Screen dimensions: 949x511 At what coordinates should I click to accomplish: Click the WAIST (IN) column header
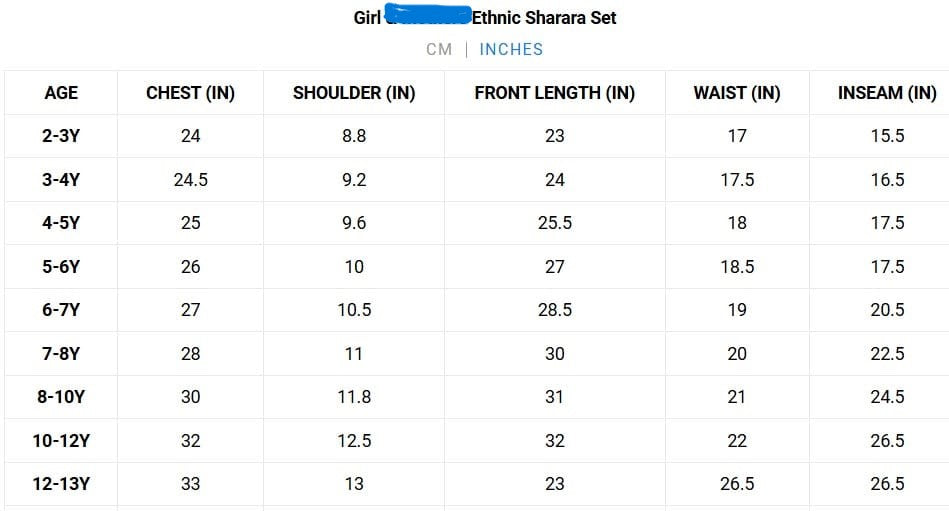pyautogui.click(x=737, y=93)
